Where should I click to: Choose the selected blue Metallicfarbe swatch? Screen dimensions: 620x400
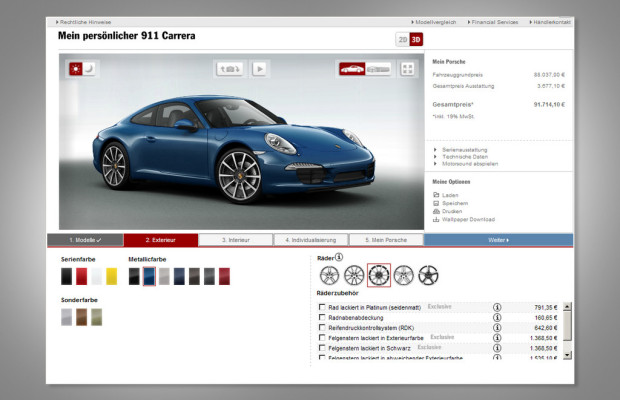pyautogui.click(x=149, y=276)
